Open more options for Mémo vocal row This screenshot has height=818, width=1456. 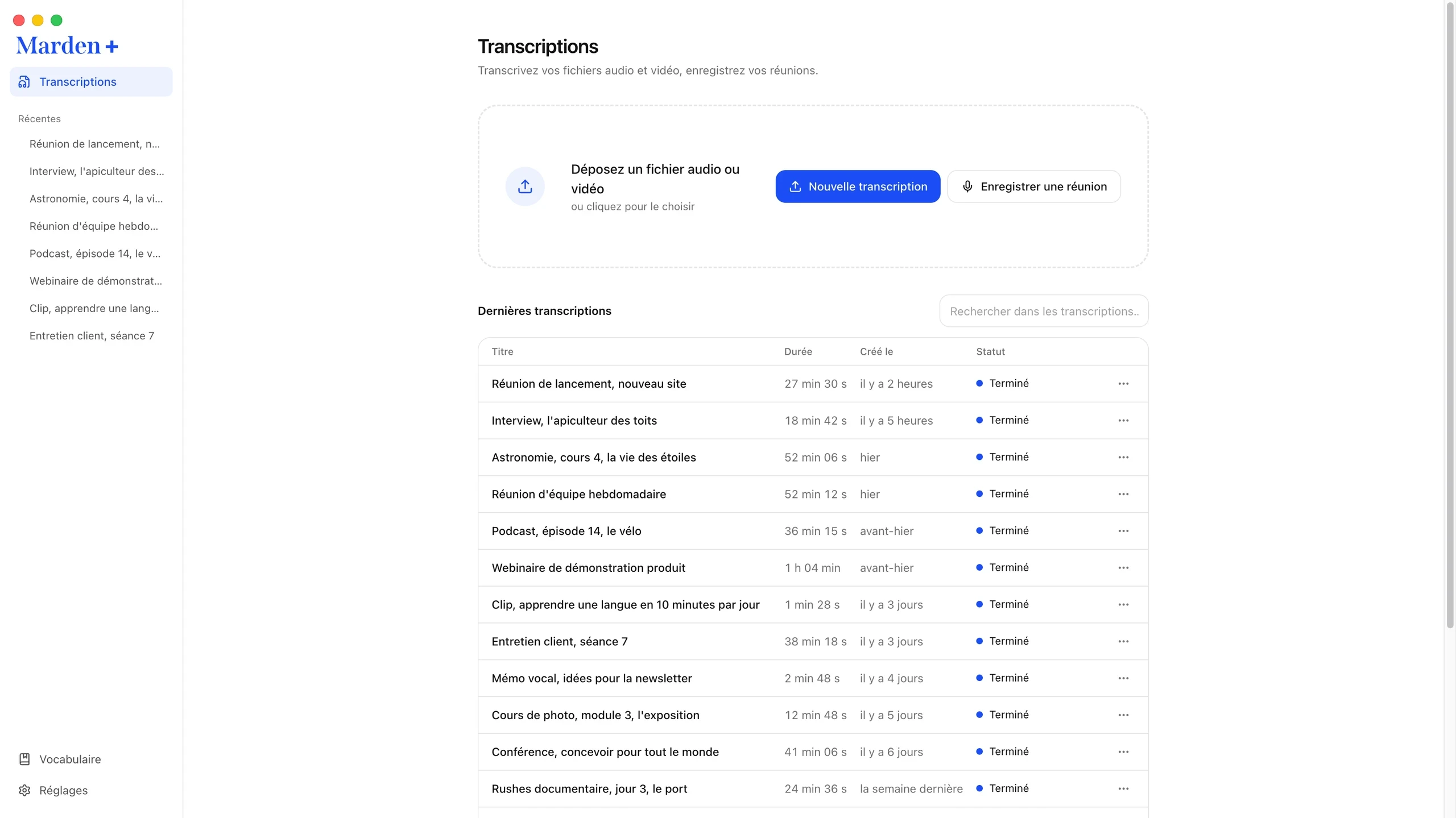tap(1123, 678)
